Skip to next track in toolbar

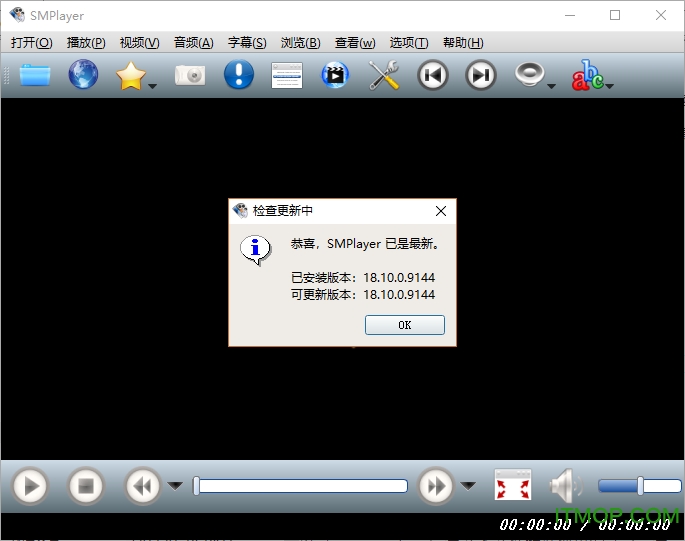481,75
